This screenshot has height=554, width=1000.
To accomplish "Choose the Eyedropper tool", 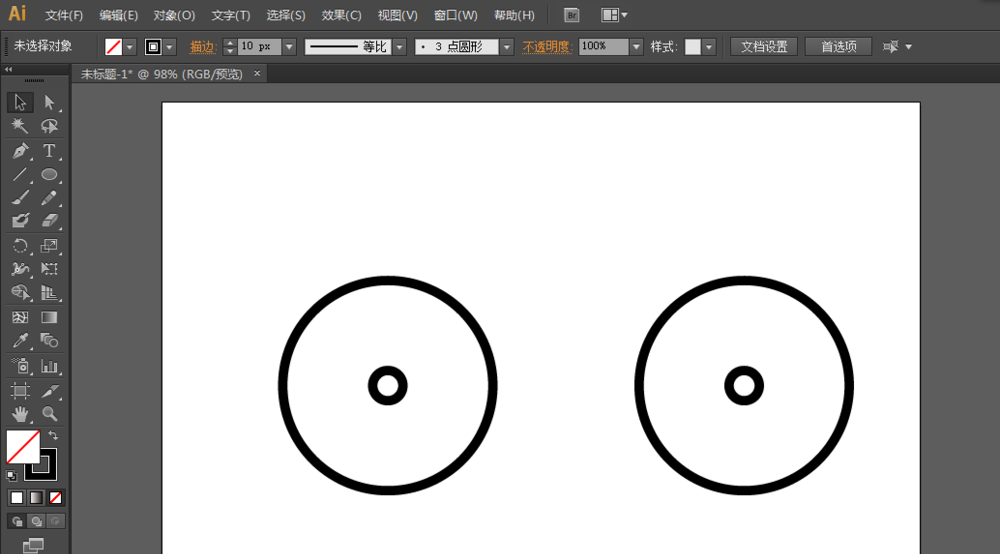I will [20, 341].
